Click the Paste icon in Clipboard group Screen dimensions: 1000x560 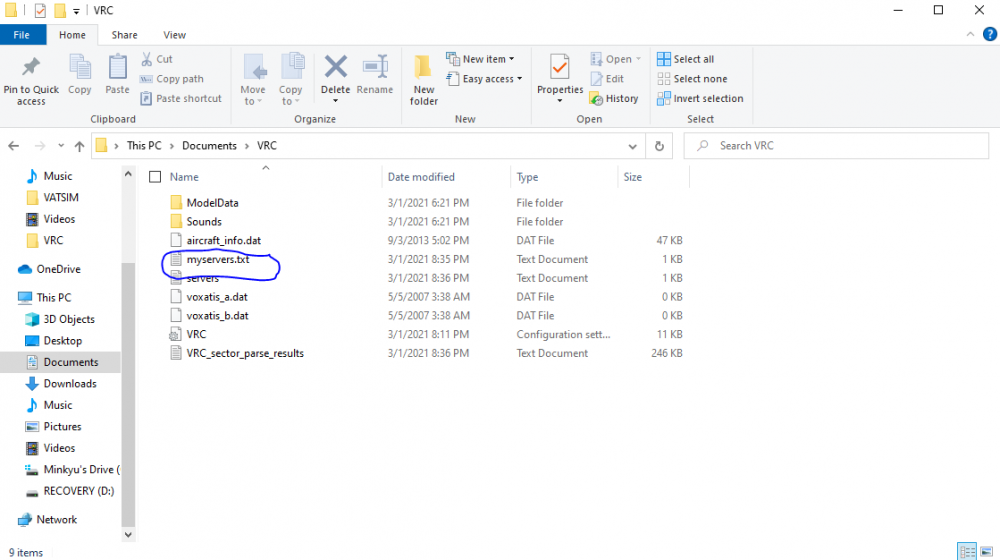point(118,68)
